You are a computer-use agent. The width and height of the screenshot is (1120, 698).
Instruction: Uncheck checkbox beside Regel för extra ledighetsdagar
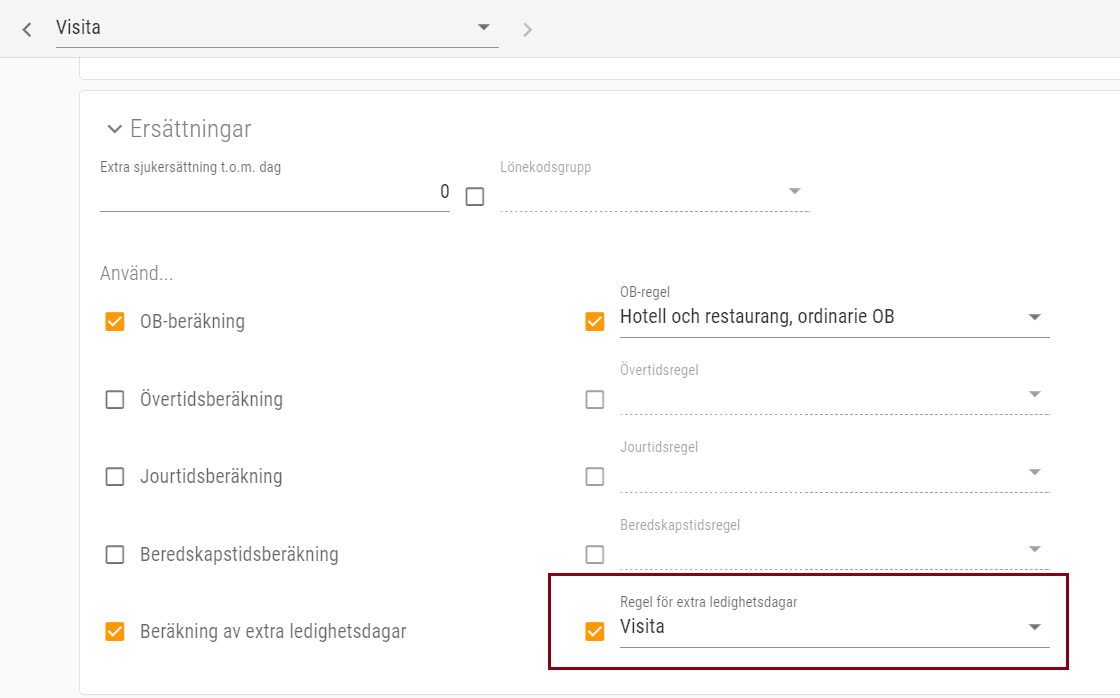pyautogui.click(x=595, y=632)
